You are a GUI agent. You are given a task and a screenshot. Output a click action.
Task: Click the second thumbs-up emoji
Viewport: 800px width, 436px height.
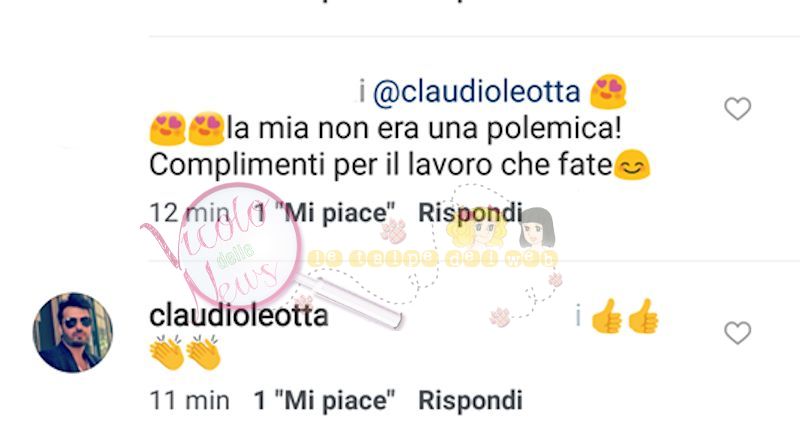pyautogui.click(x=643, y=316)
